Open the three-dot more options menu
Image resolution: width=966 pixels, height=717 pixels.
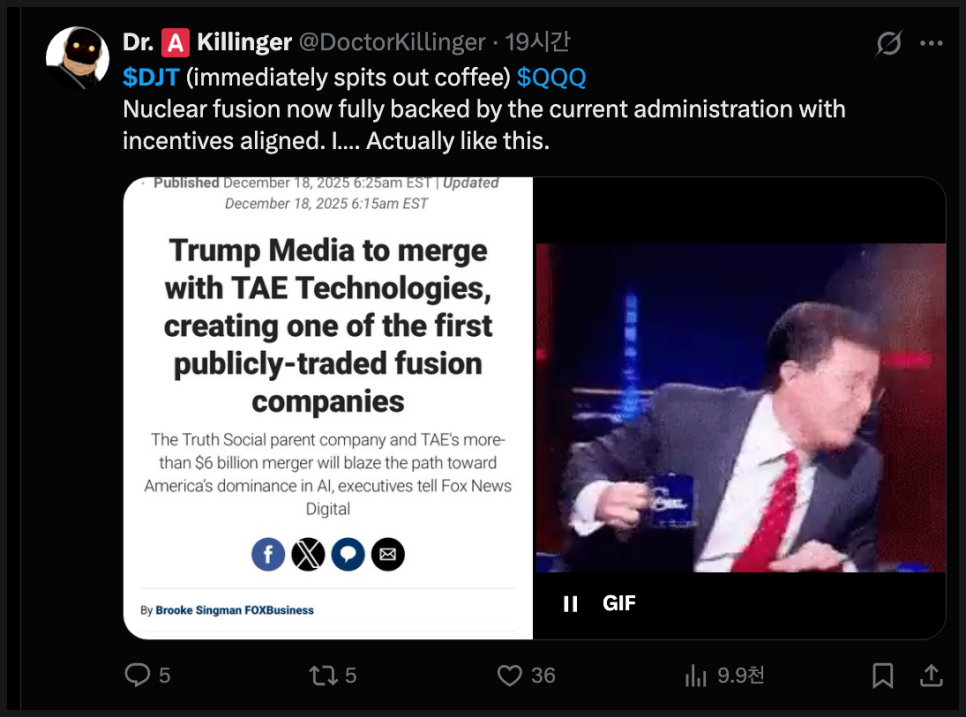[x=931, y=44]
